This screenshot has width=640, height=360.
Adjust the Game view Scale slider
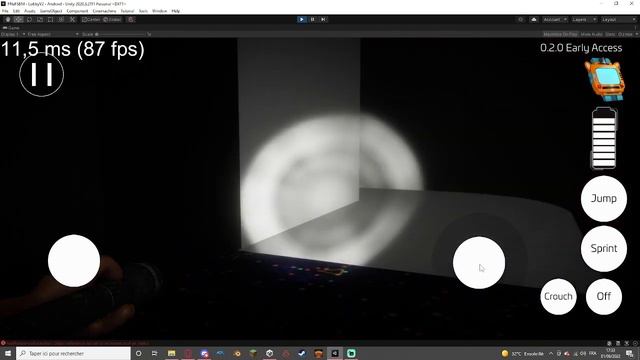pos(122,34)
